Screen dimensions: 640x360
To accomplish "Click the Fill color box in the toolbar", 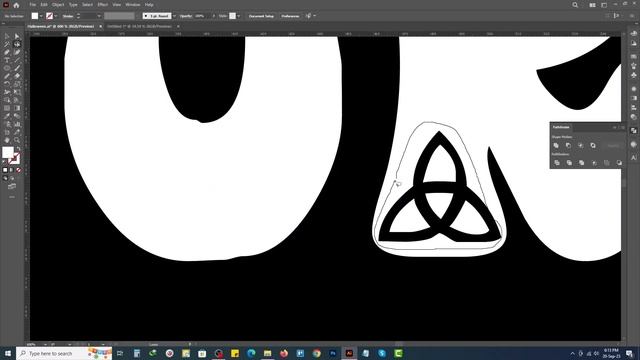I will (8, 152).
